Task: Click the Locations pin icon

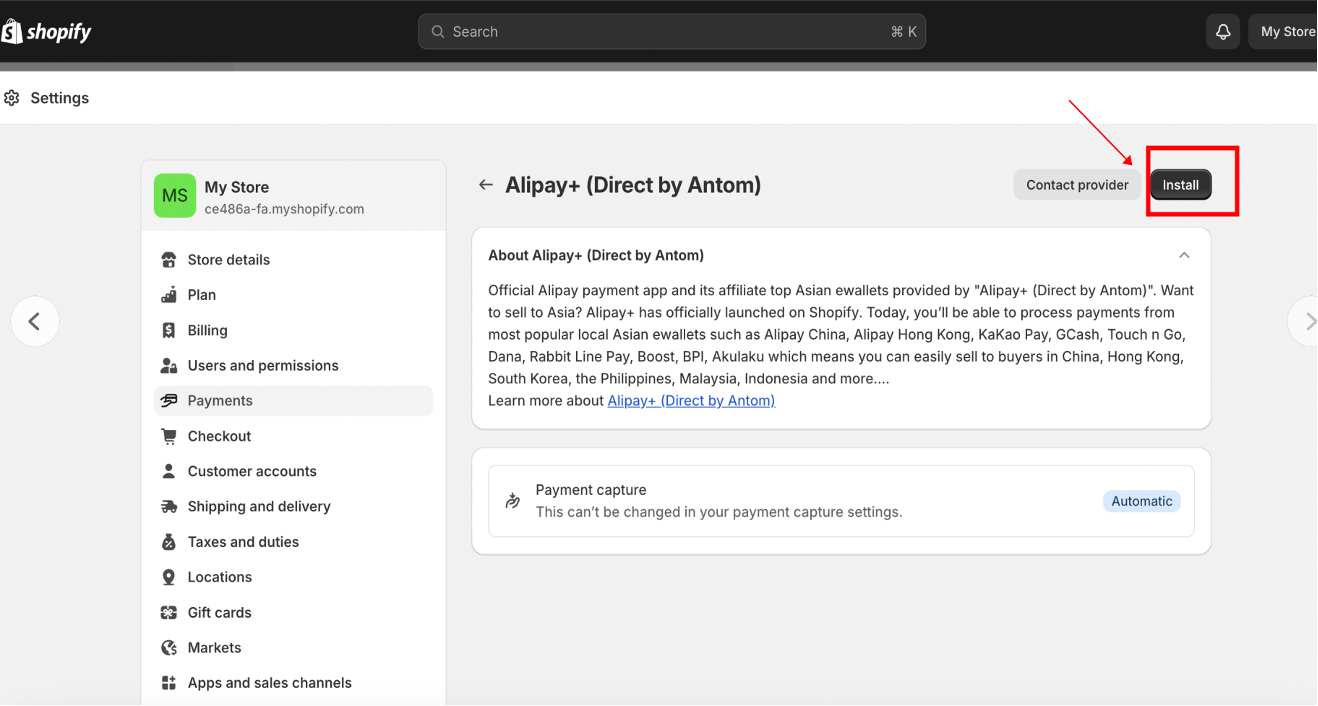Action: click(169, 577)
